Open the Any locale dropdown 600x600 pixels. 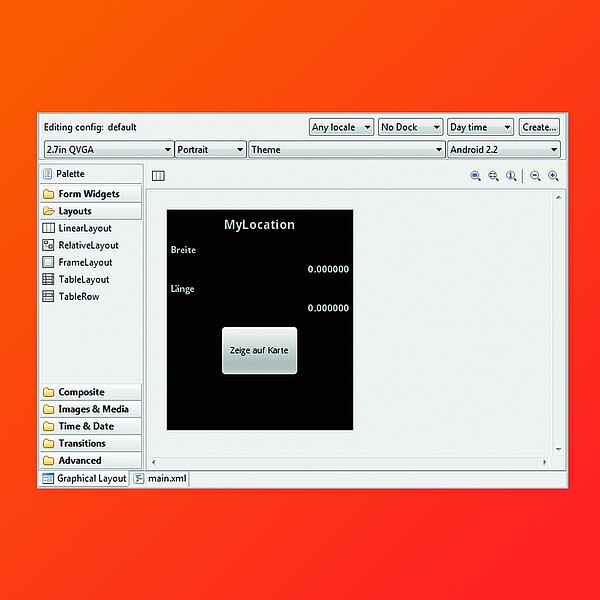341,127
